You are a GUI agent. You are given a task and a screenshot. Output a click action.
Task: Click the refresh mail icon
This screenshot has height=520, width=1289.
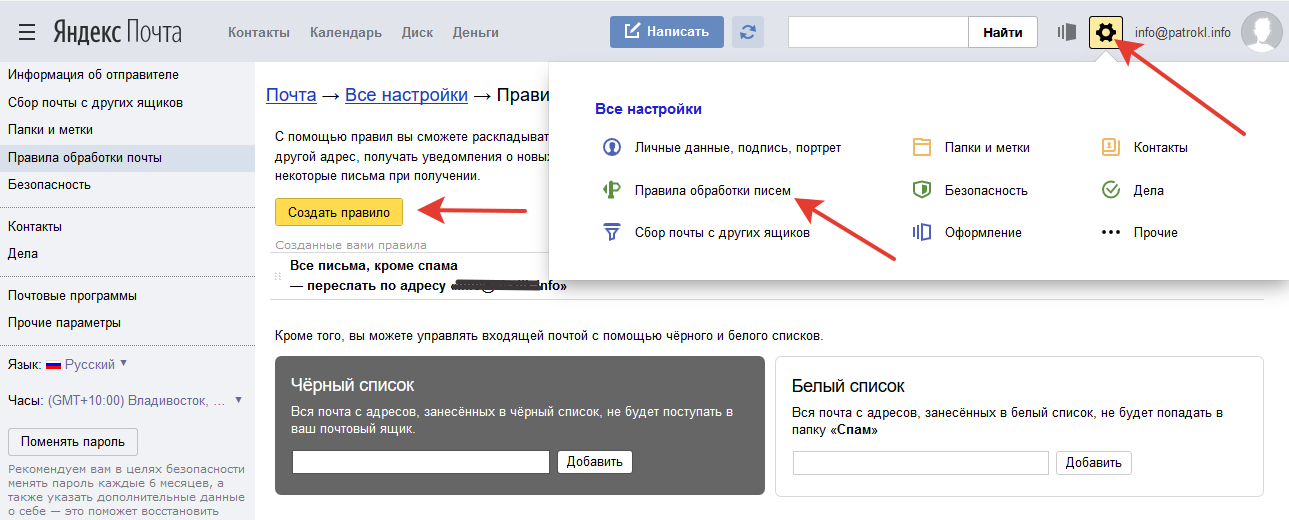click(748, 32)
